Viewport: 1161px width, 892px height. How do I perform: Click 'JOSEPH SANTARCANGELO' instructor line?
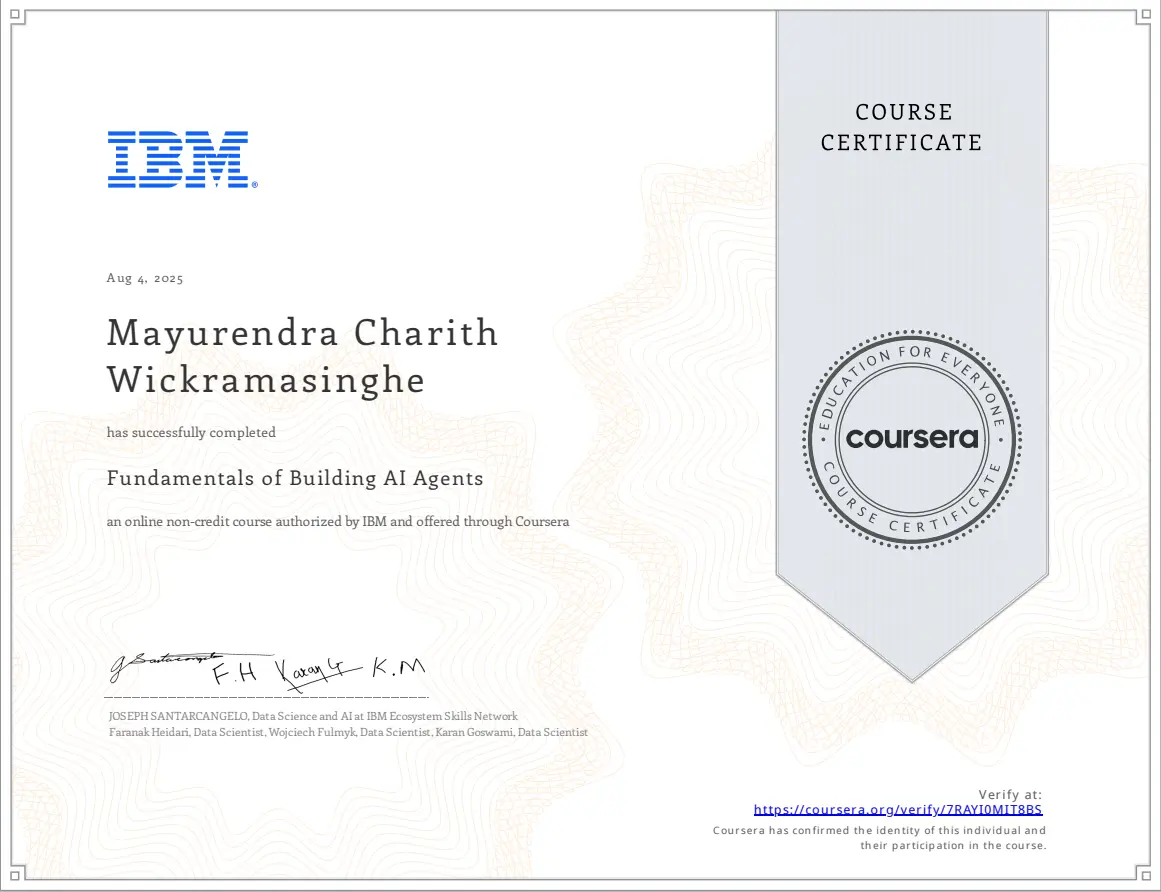tap(313, 717)
